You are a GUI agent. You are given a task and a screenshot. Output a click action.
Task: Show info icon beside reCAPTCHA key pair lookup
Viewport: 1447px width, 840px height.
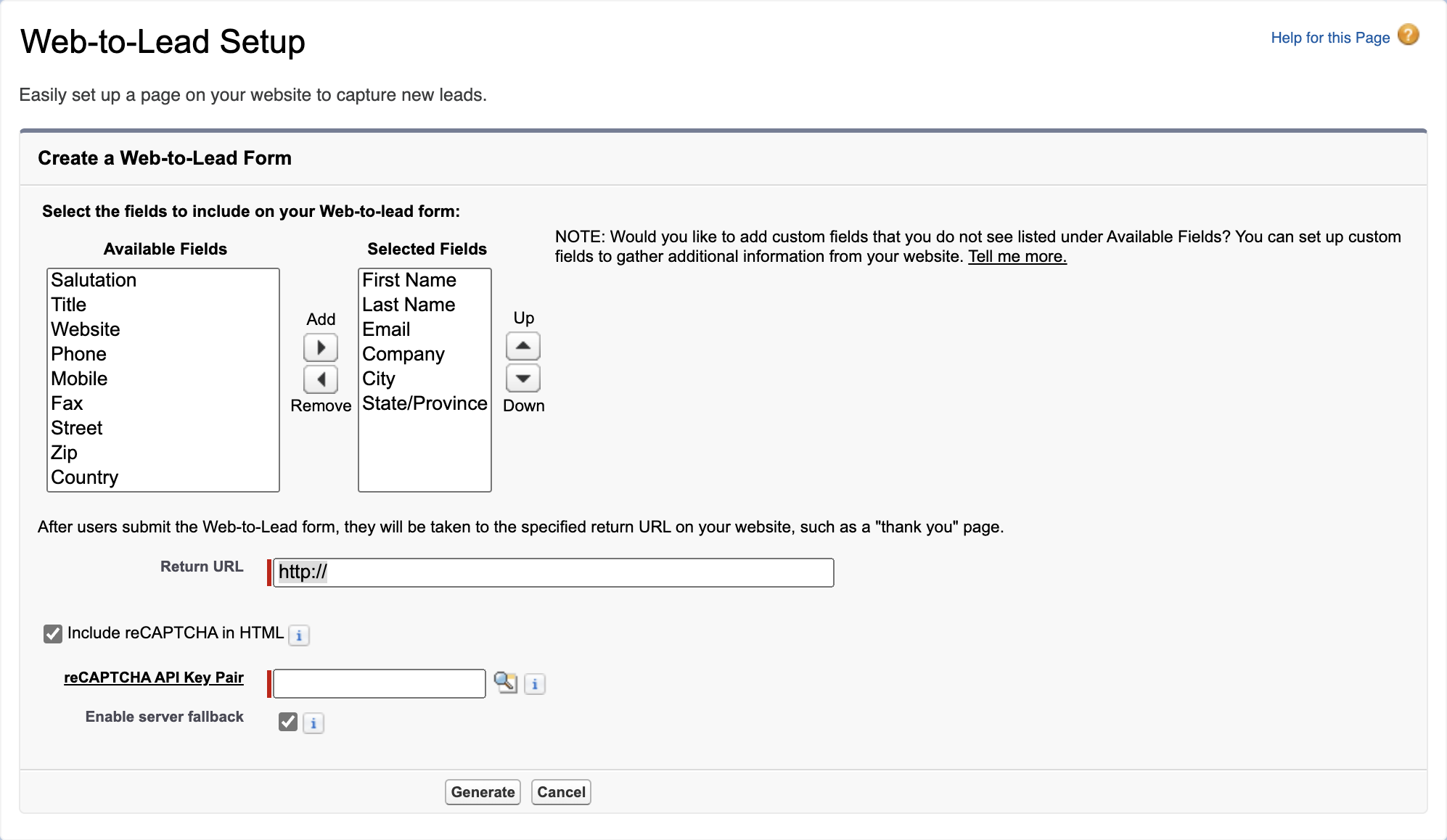click(535, 683)
